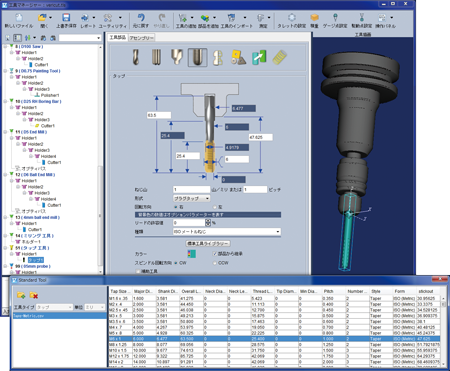Open the ISO メートルねじ thread type dropdown
The height and width of the screenshot is (371, 450).
point(227,232)
